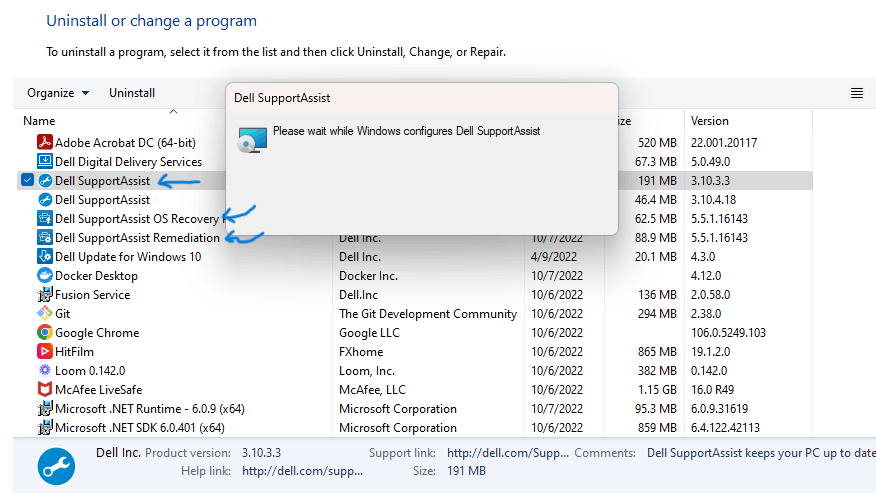Open the dell.com Help link

[x=302, y=471]
